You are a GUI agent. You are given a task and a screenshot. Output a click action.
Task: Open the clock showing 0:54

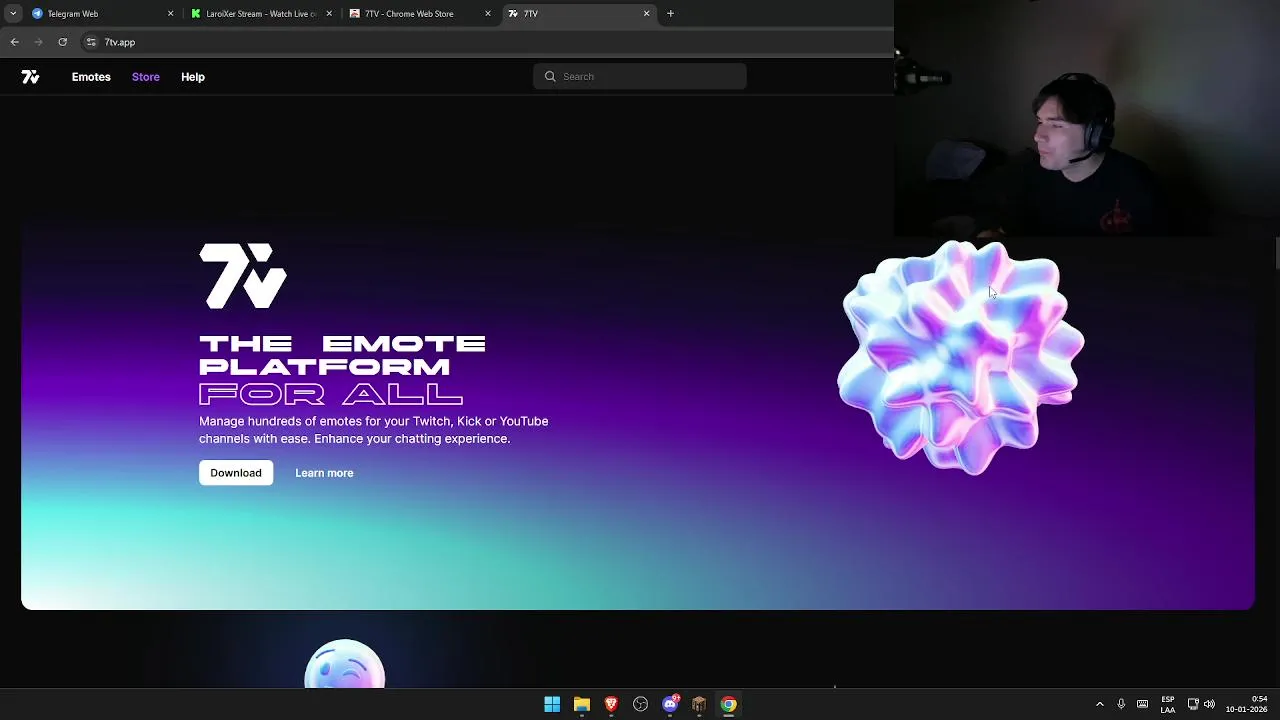tap(1246, 704)
